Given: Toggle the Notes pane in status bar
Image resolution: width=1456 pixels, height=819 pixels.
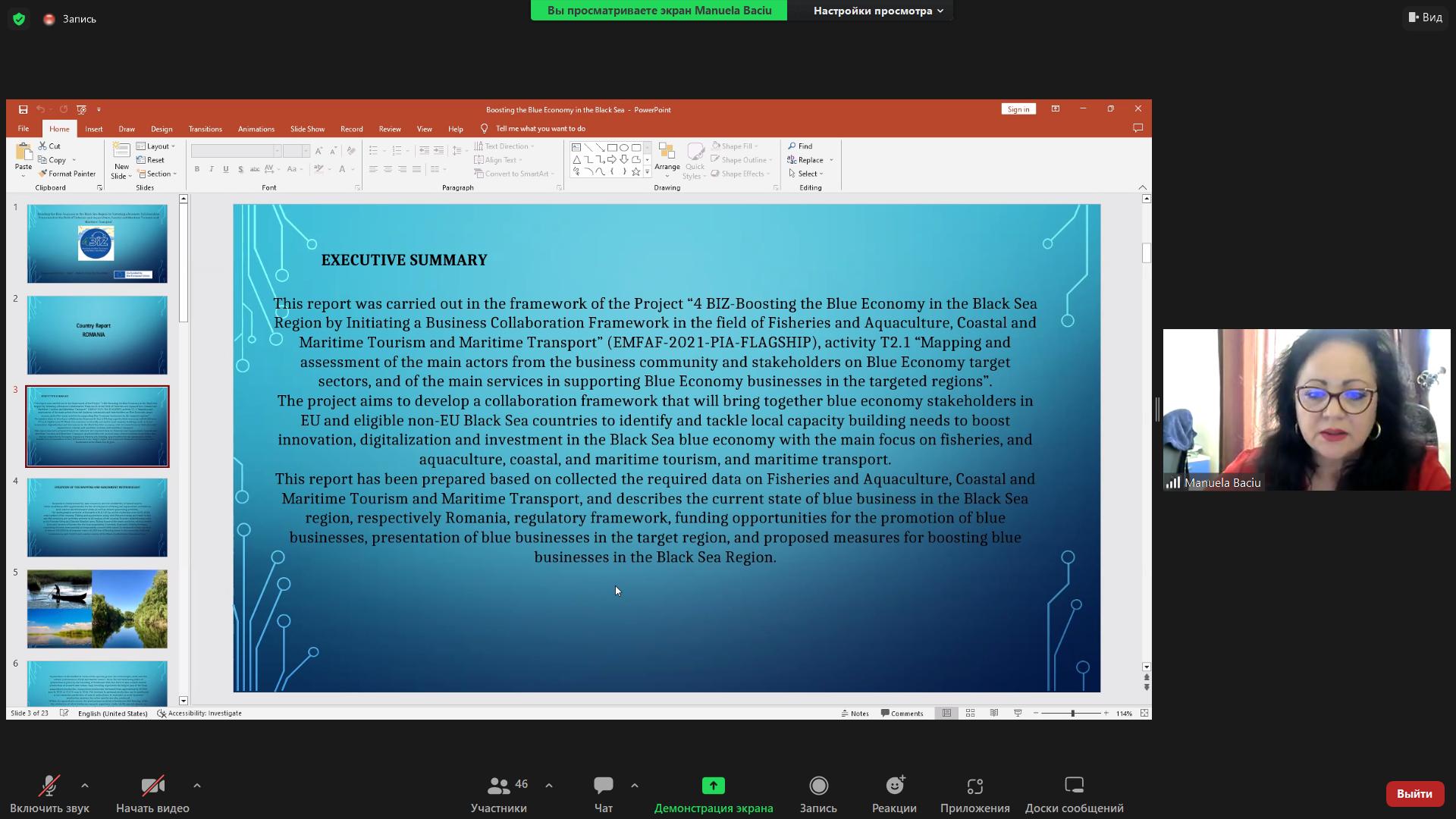Looking at the screenshot, I should point(855,713).
